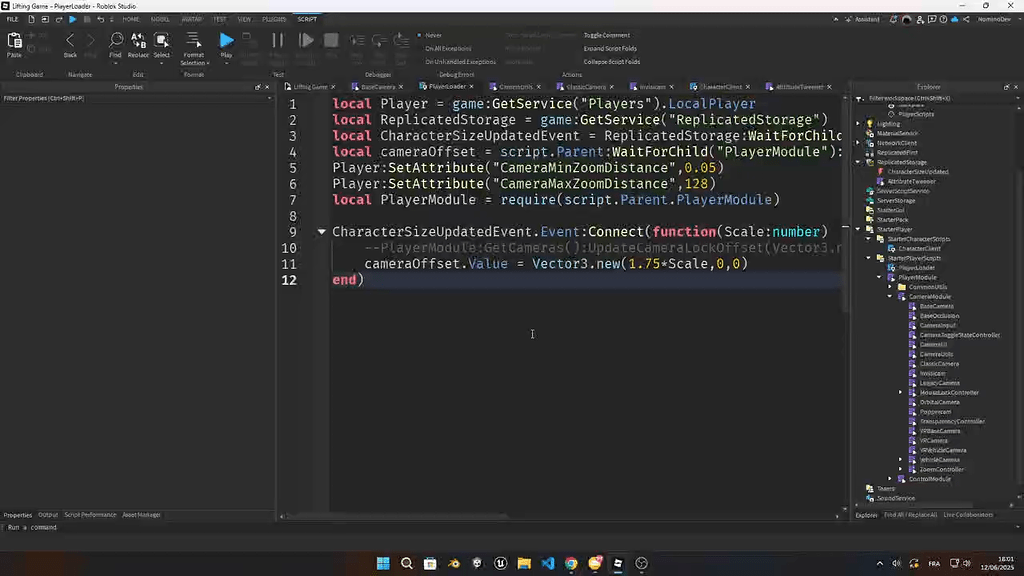Click the quick-access Play icon in title toolbar
1024x576 pixels.
(x=72, y=20)
